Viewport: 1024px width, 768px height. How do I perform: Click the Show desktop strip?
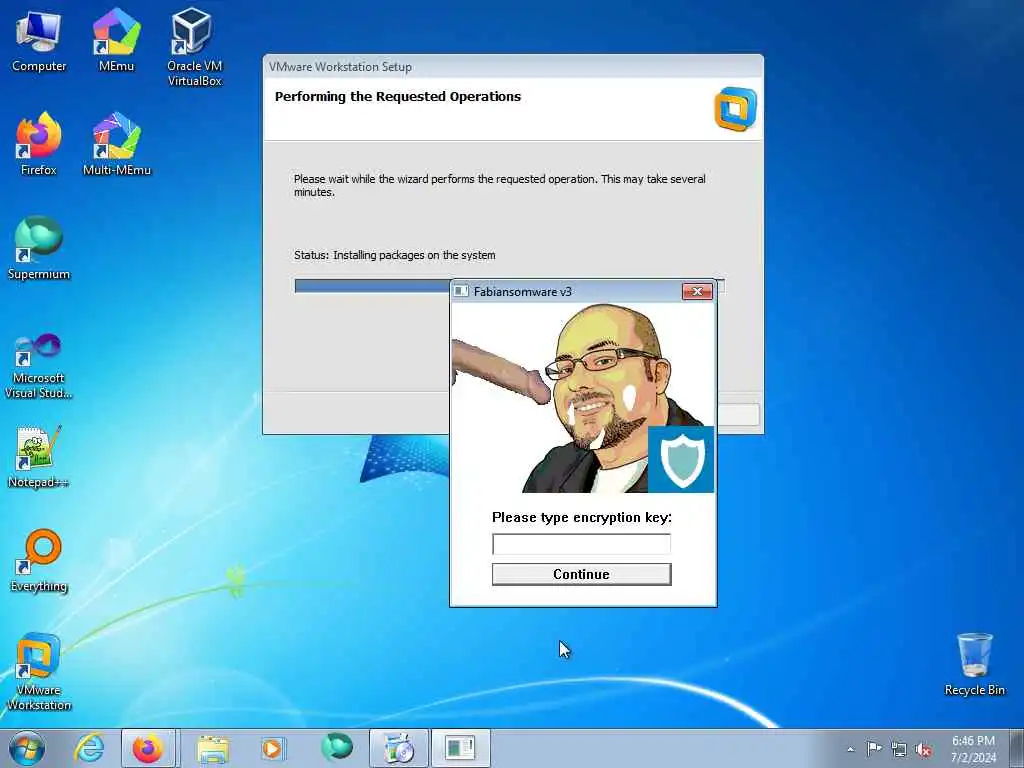pyautogui.click(x=1017, y=748)
